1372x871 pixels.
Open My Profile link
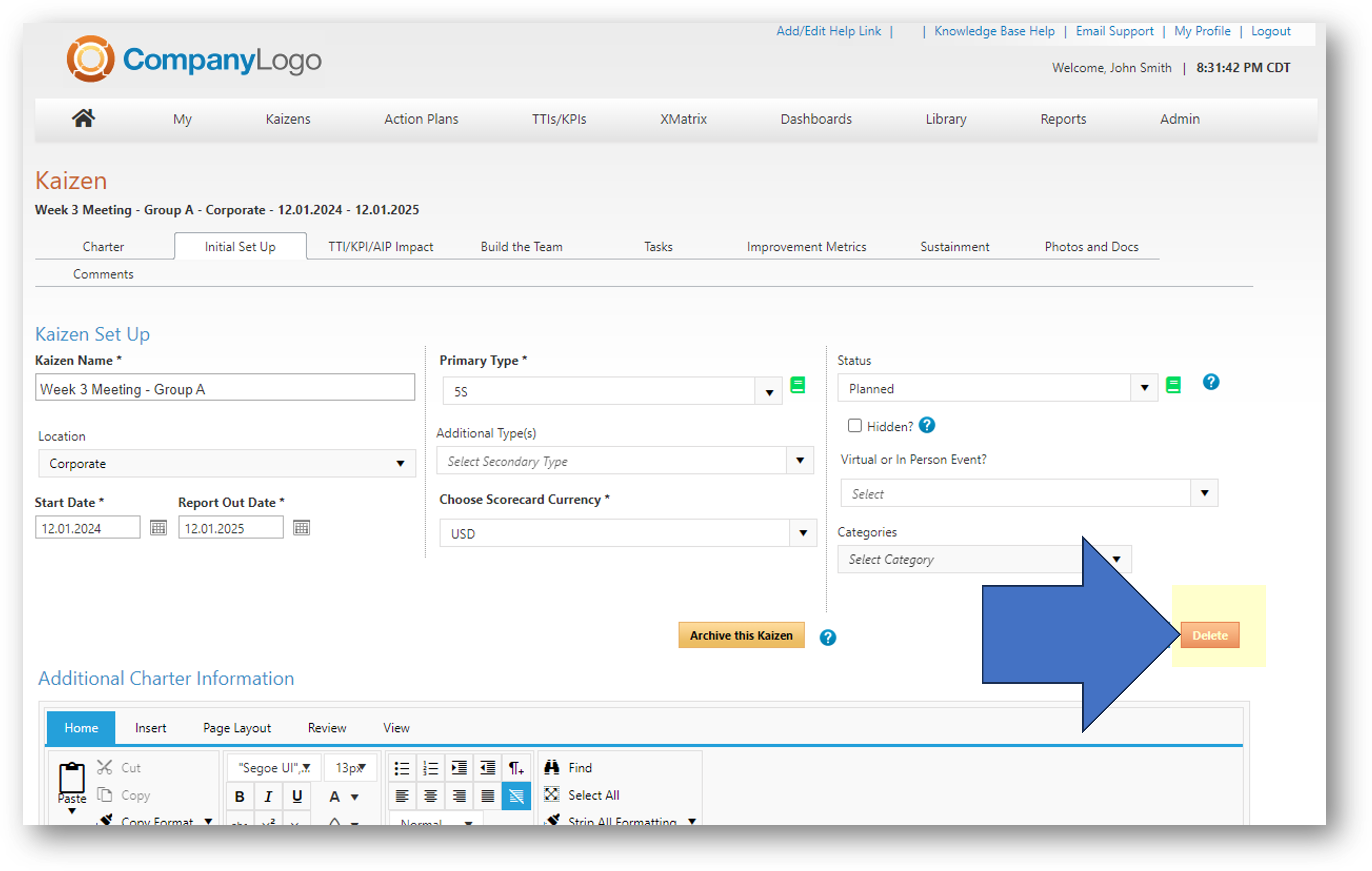point(1202,31)
